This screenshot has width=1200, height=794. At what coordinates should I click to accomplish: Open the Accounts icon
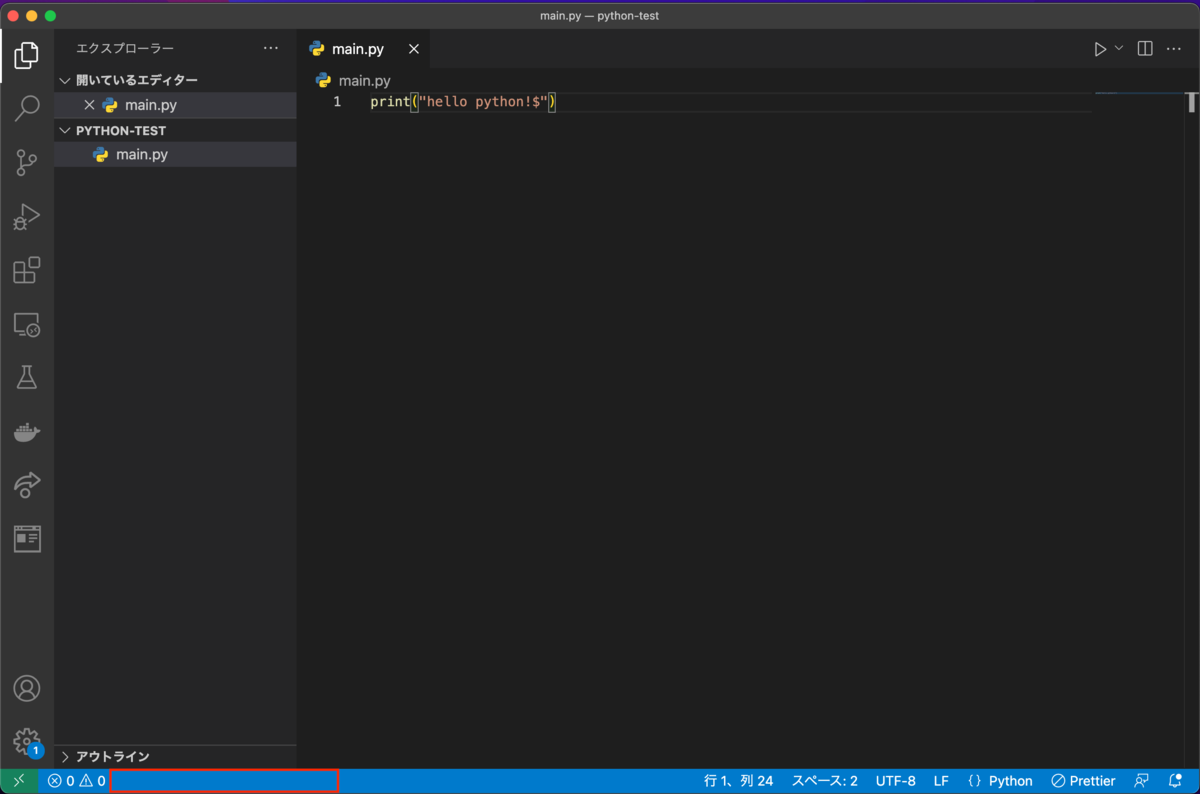pos(27,688)
